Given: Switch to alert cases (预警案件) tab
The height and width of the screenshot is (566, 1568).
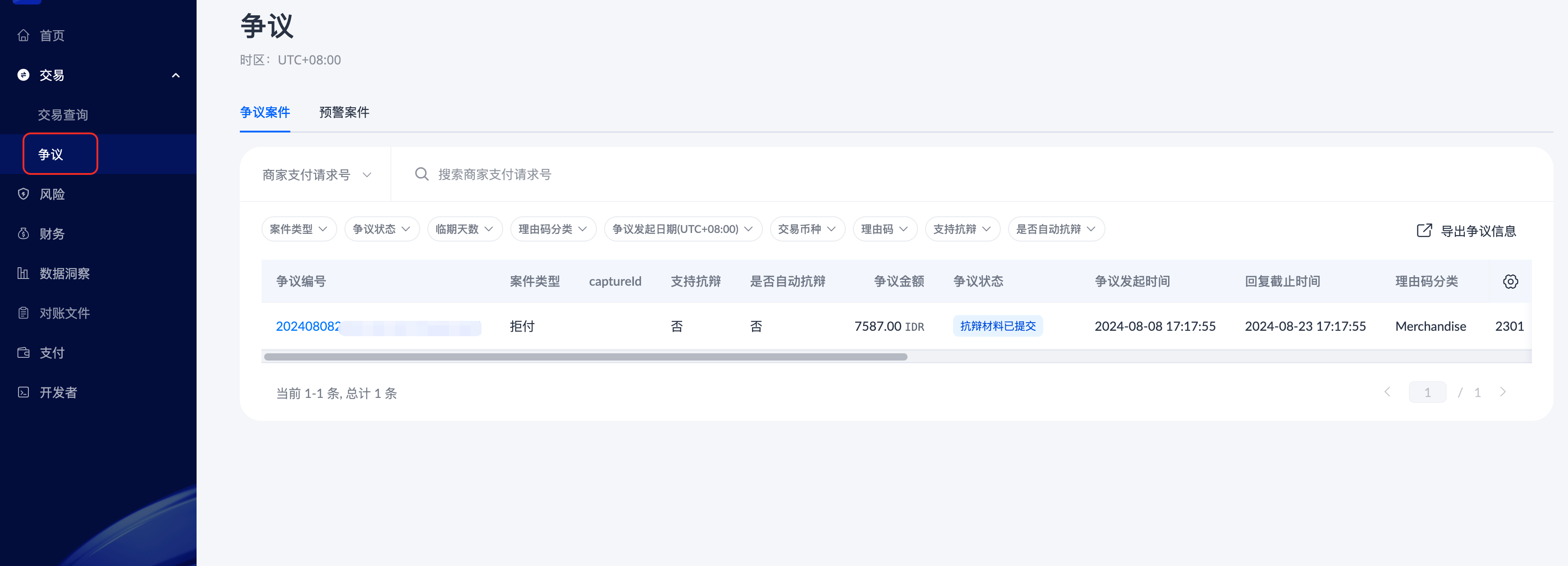Looking at the screenshot, I should point(344,112).
